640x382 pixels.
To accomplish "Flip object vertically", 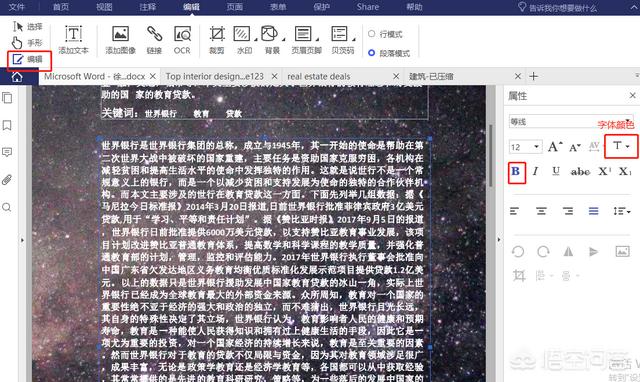I will pyautogui.click(x=594, y=252).
